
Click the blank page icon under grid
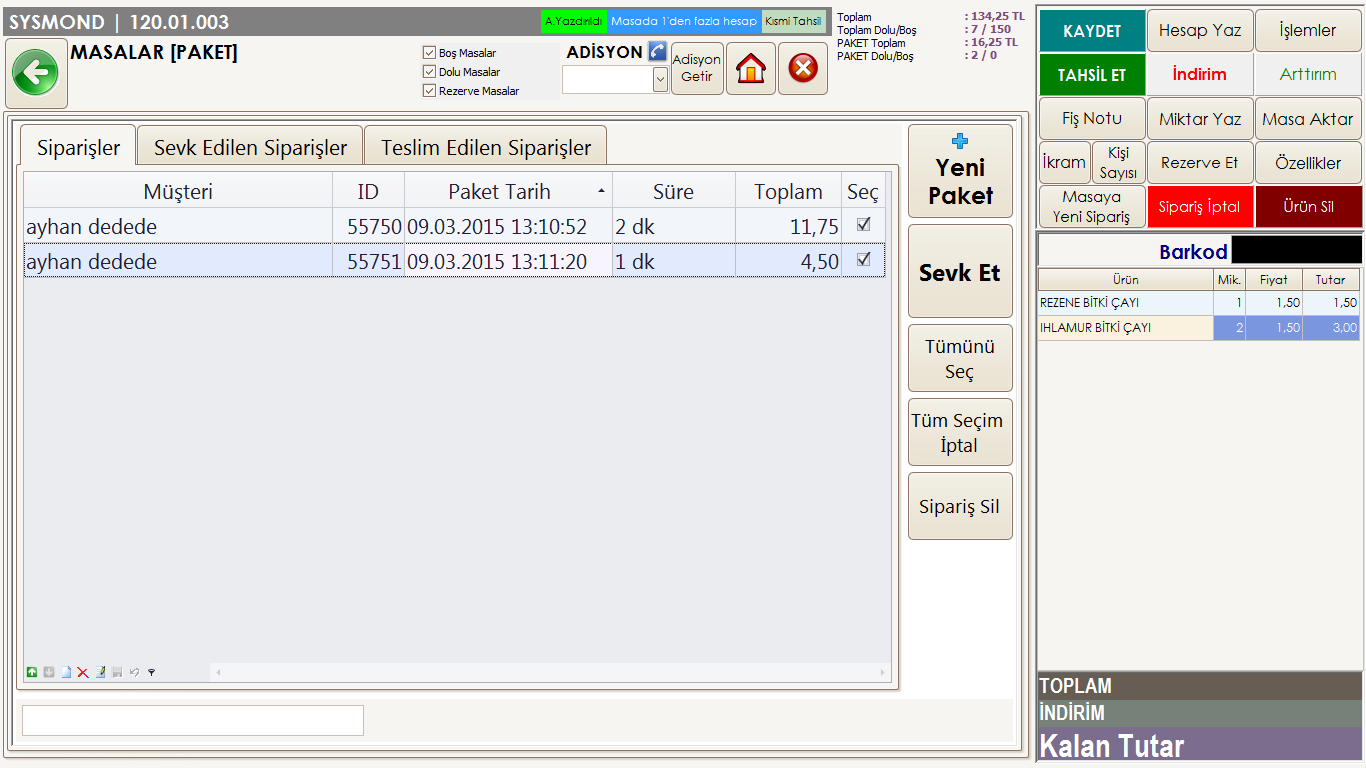66,673
